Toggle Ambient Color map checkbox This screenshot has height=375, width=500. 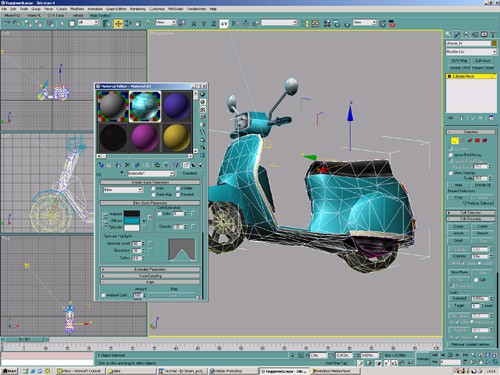tap(103, 295)
